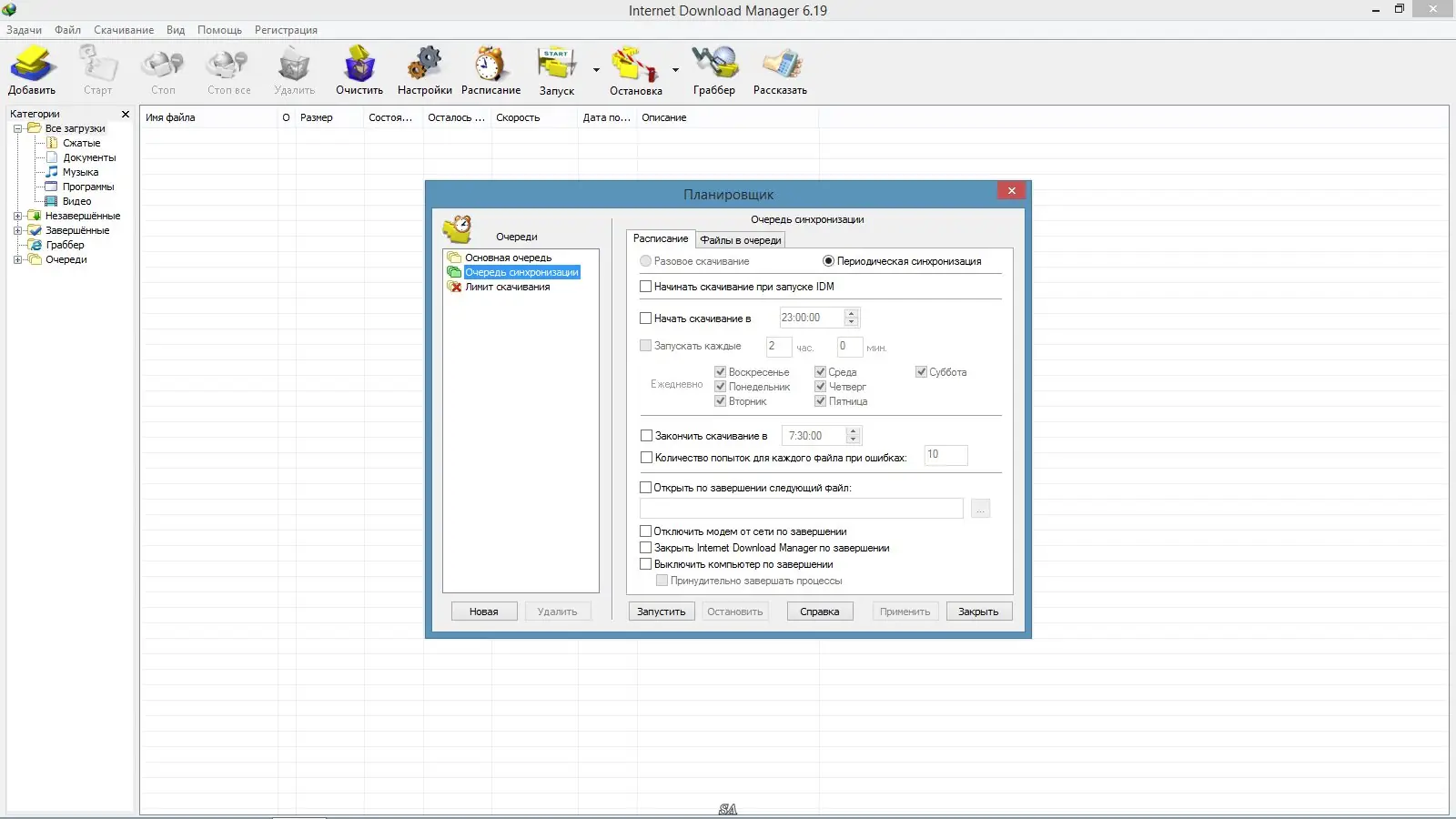Enable Закрыть Internet Download Manager по завершении
The image size is (1456, 819).
coord(646,548)
